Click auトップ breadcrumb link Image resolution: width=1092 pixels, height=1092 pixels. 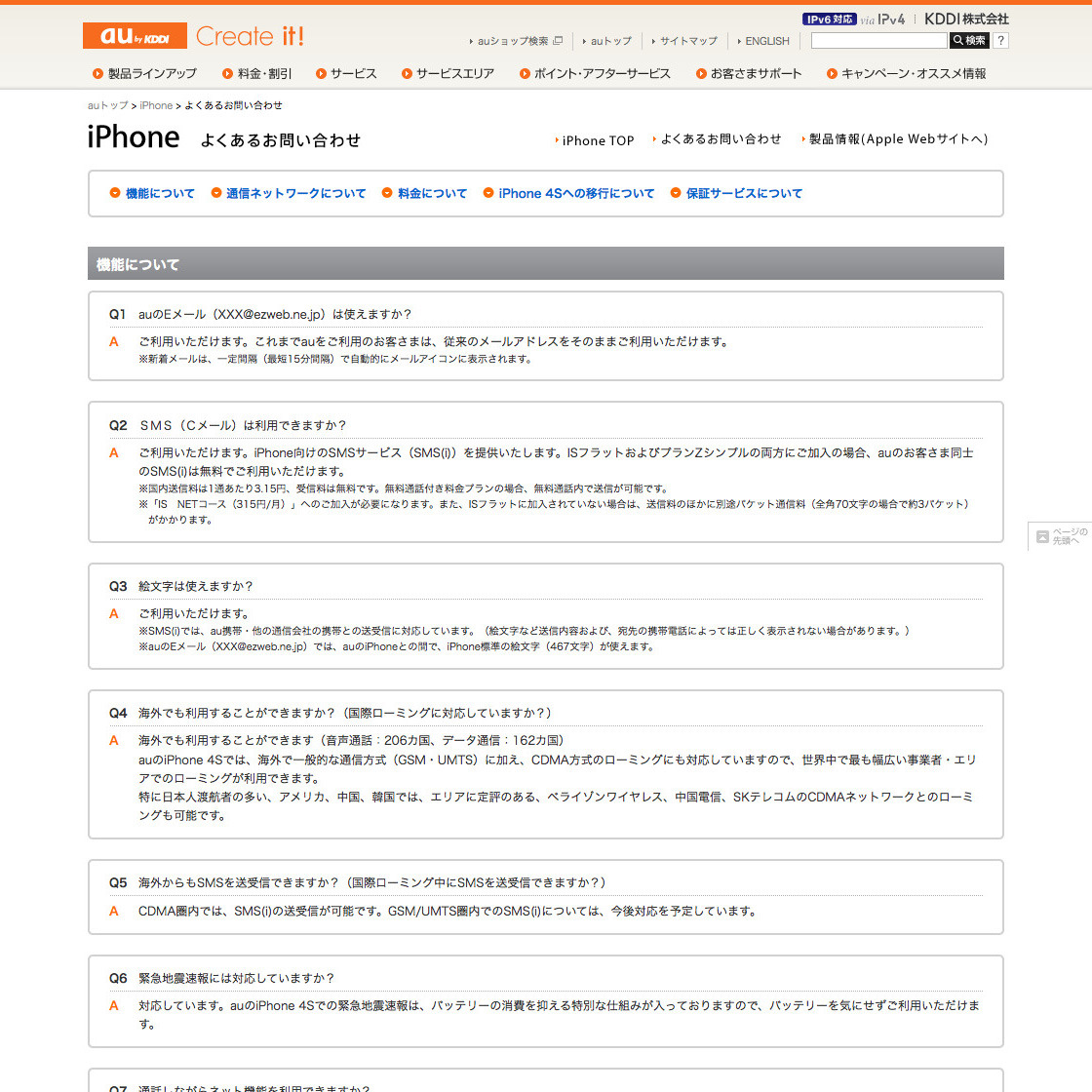coord(107,105)
